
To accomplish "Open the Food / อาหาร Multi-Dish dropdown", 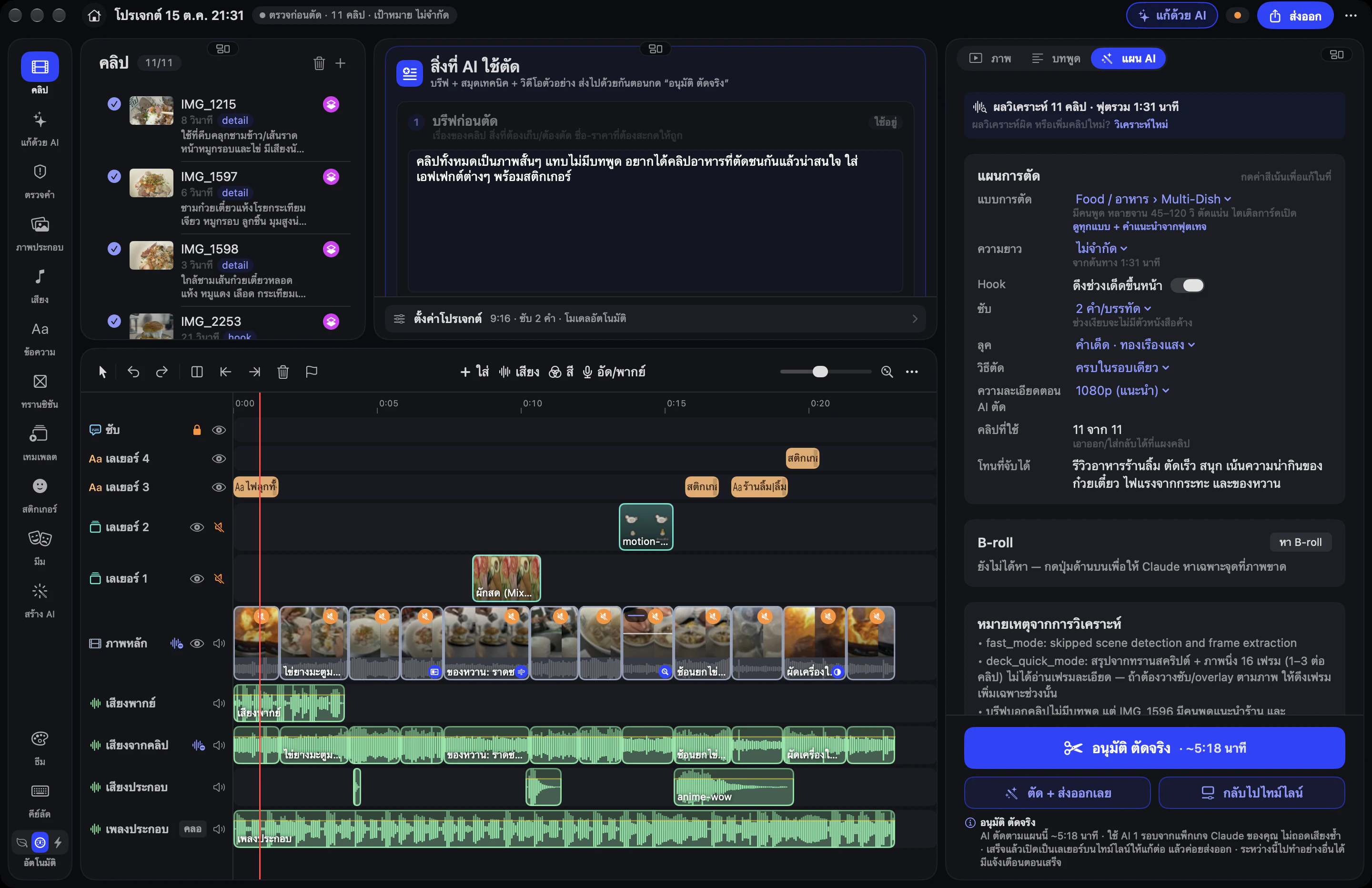I will 1153,200.
